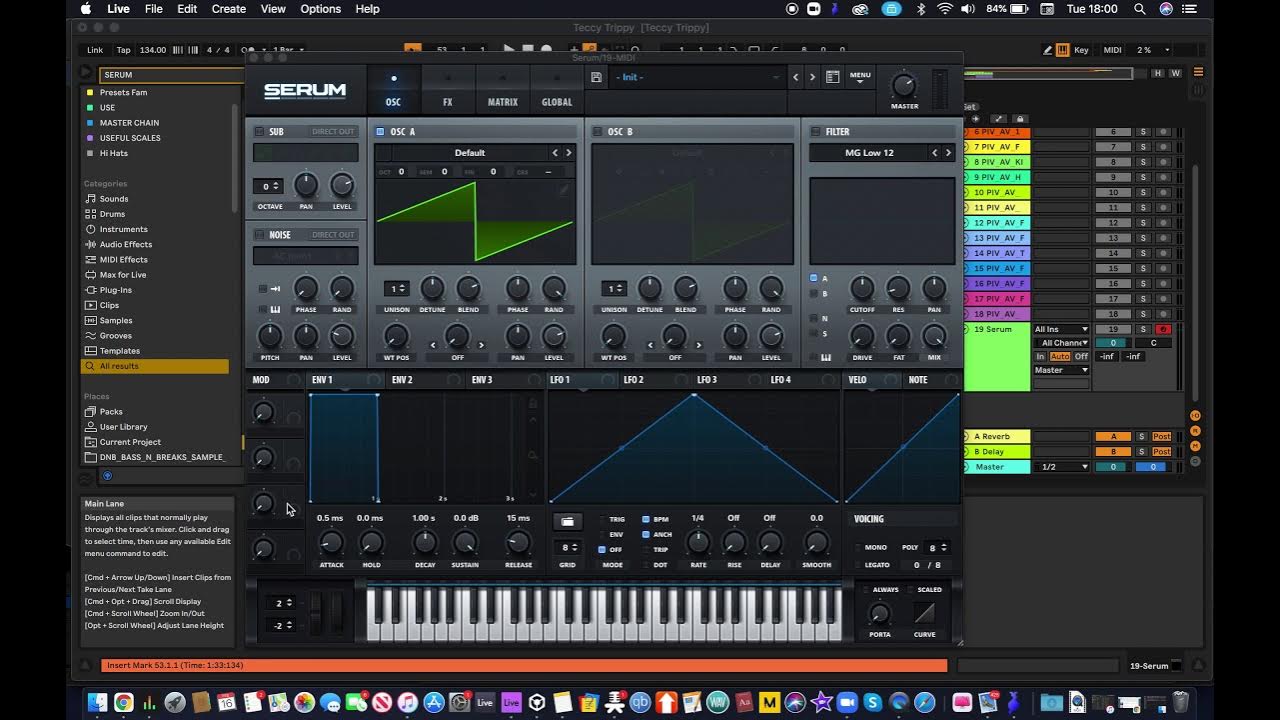This screenshot has width=1280, height=720.
Task: Open the All Ins input dropdown
Action: [1061, 329]
